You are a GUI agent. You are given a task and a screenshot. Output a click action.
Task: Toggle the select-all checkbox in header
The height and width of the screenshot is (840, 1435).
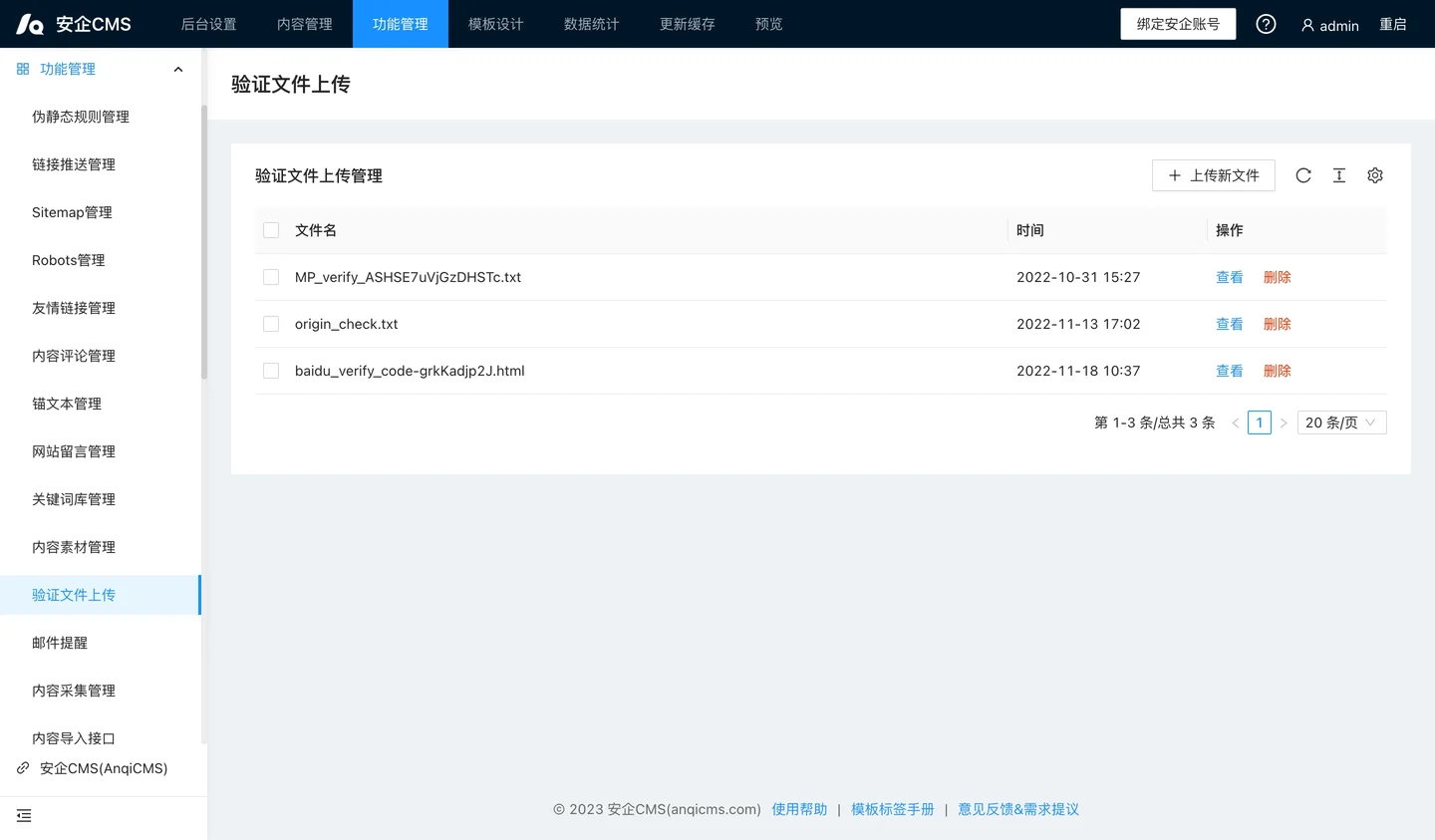coord(271,230)
